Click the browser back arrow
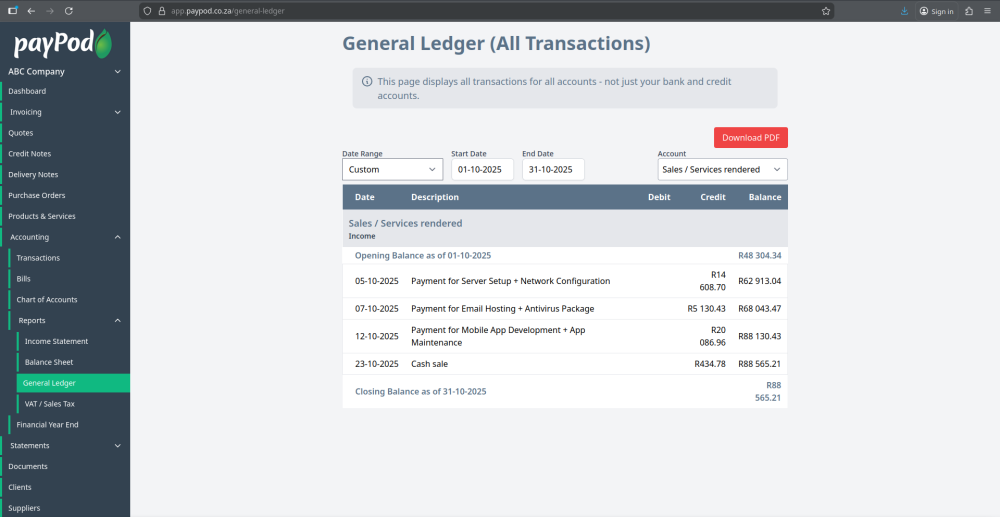 [31, 11]
